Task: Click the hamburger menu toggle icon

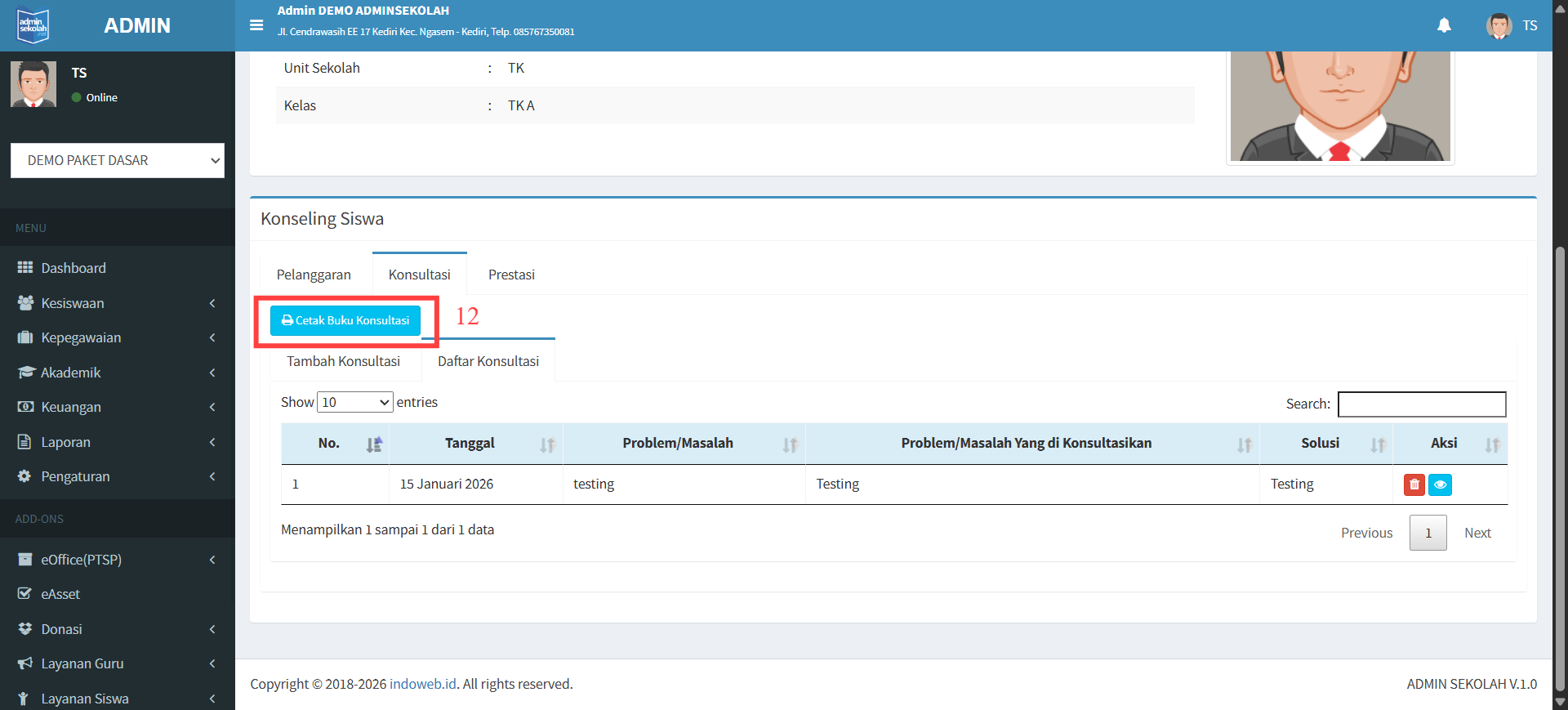Action: point(256,25)
